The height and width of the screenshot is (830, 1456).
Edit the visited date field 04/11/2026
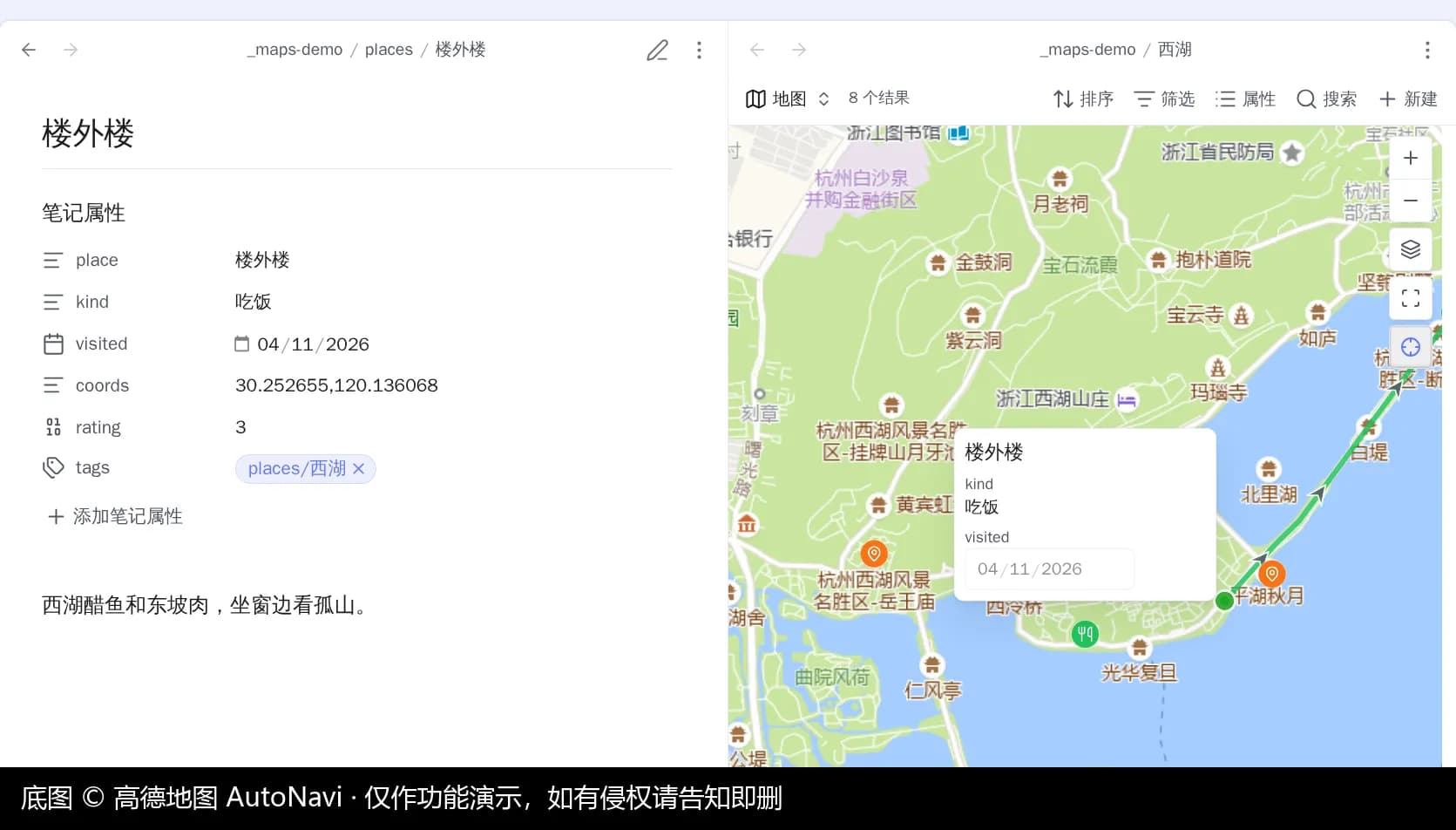(x=313, y=344)
